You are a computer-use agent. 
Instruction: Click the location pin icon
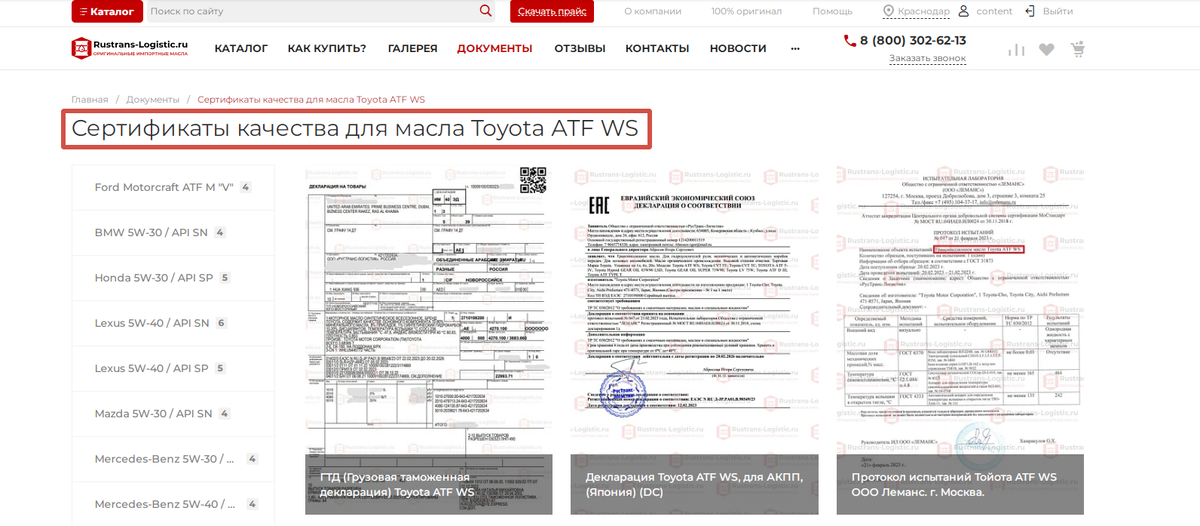888,11
